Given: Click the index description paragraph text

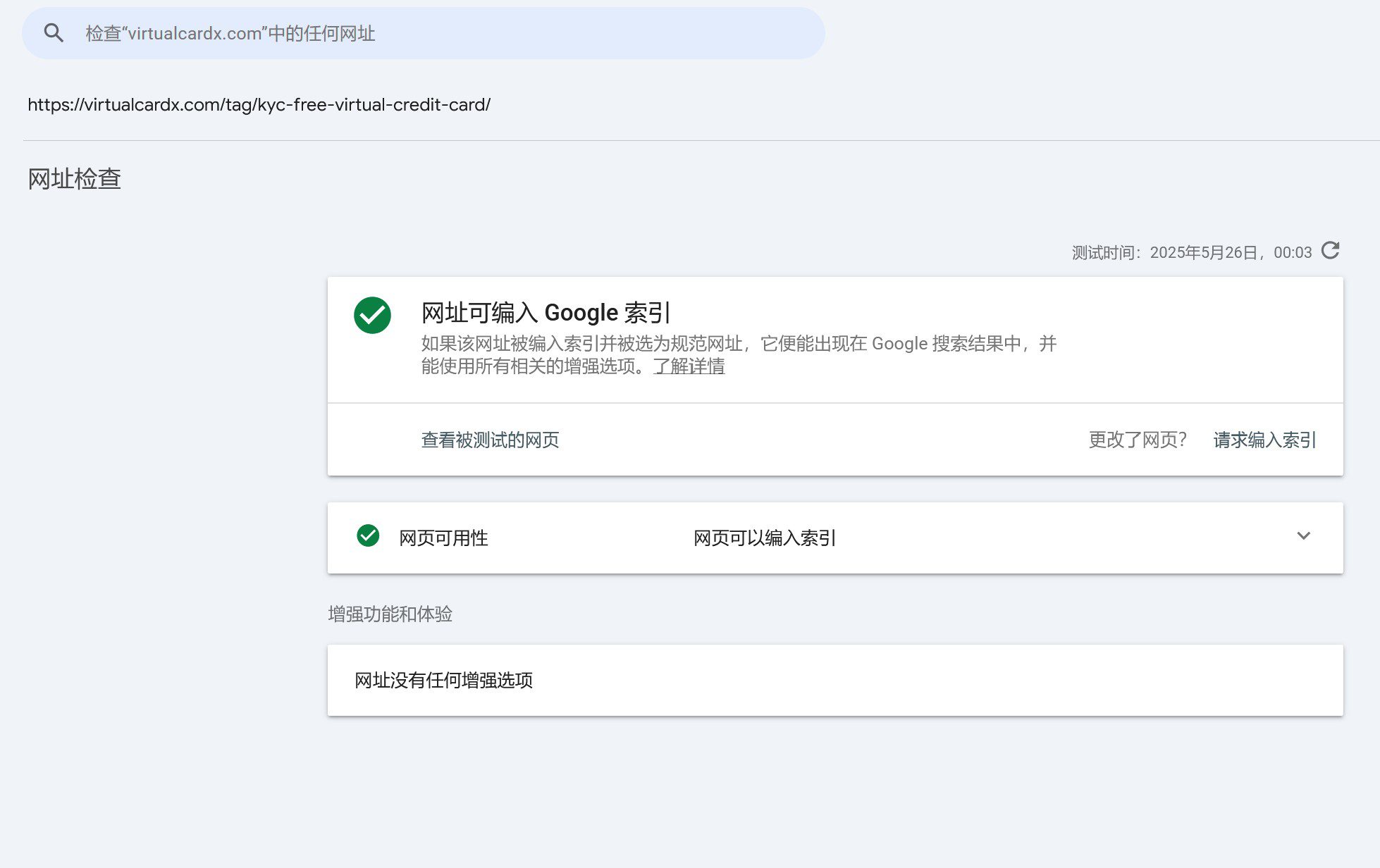Looking at the screenshot, I should (739, 355).
